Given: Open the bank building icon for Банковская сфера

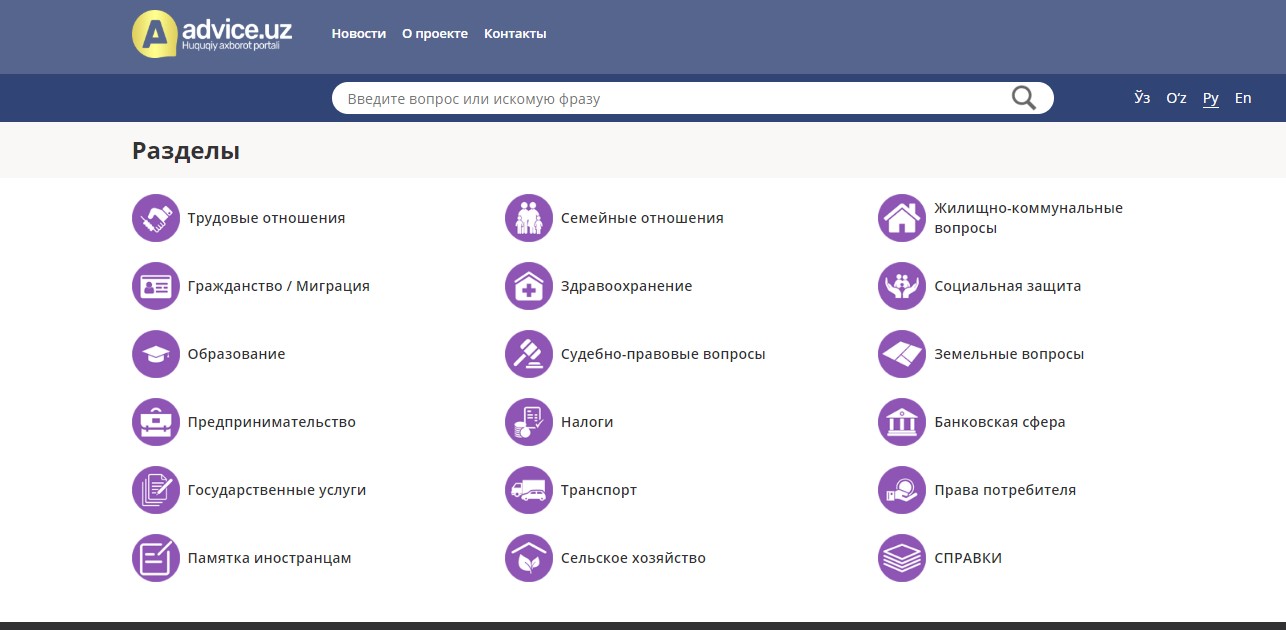Looking at the screenshot, I should click(x=901, y=422).
